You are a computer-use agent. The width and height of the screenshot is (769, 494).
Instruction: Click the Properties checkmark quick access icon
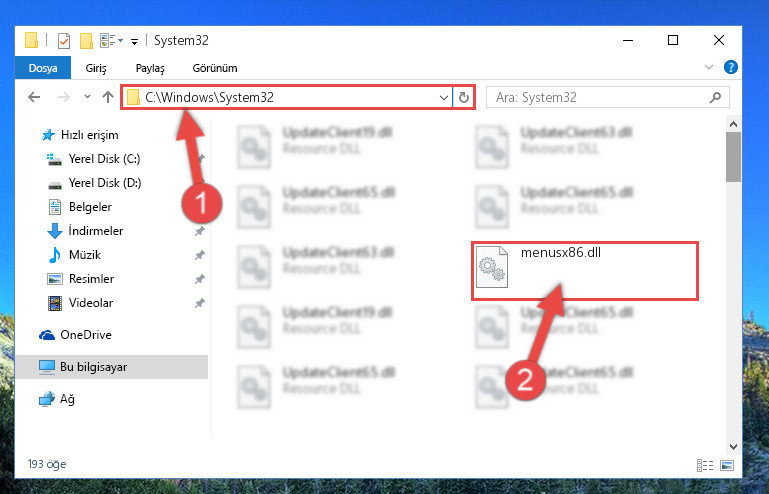64,41
